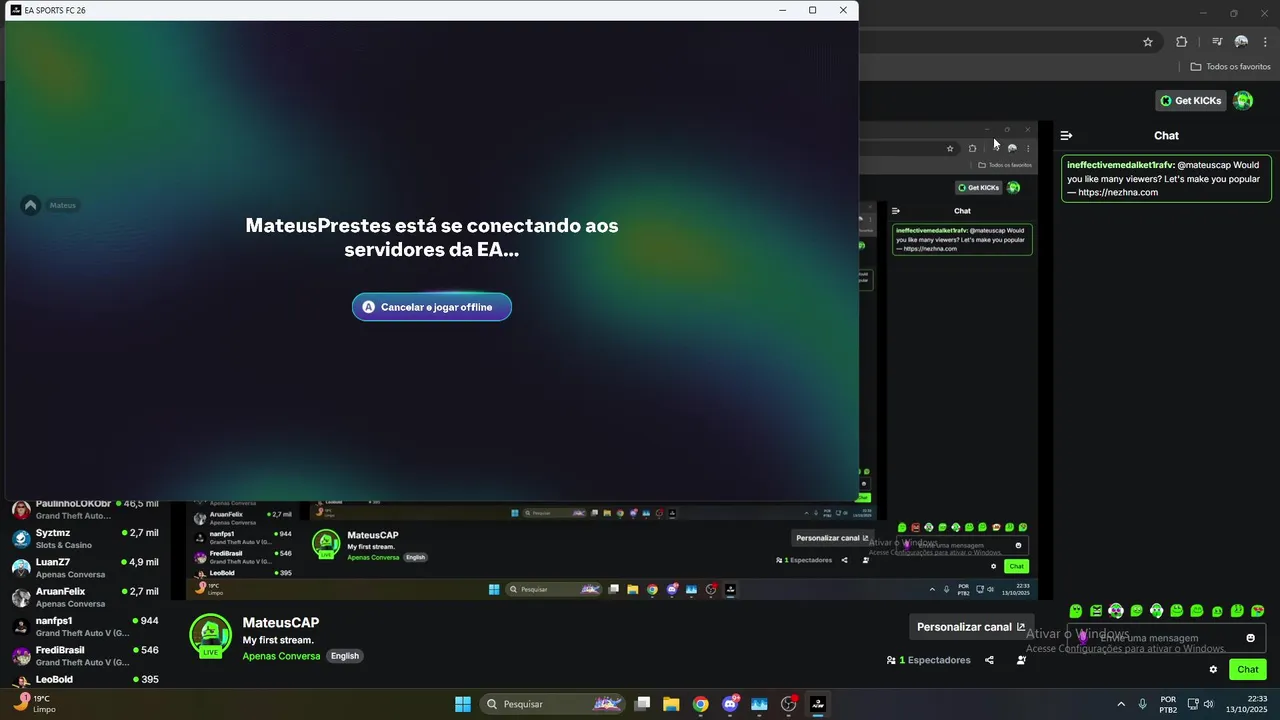1280x720 pixels.
Task: Open the Todos os favoritos folder
Action: coord(1231,67)
